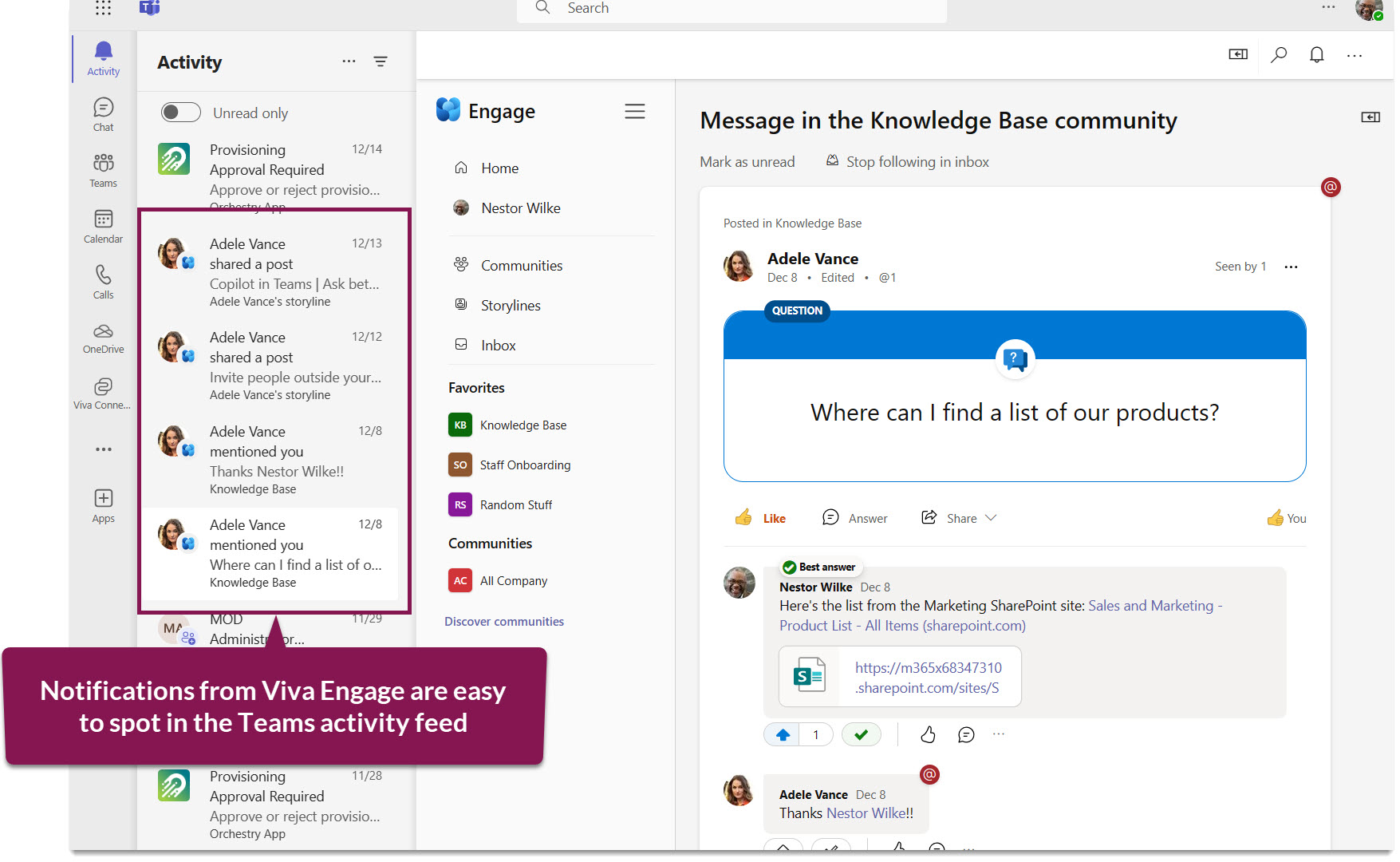Like Adele Vance's product list question
Viewport: 1400px width, 862px height.
(x=760, y=517)
